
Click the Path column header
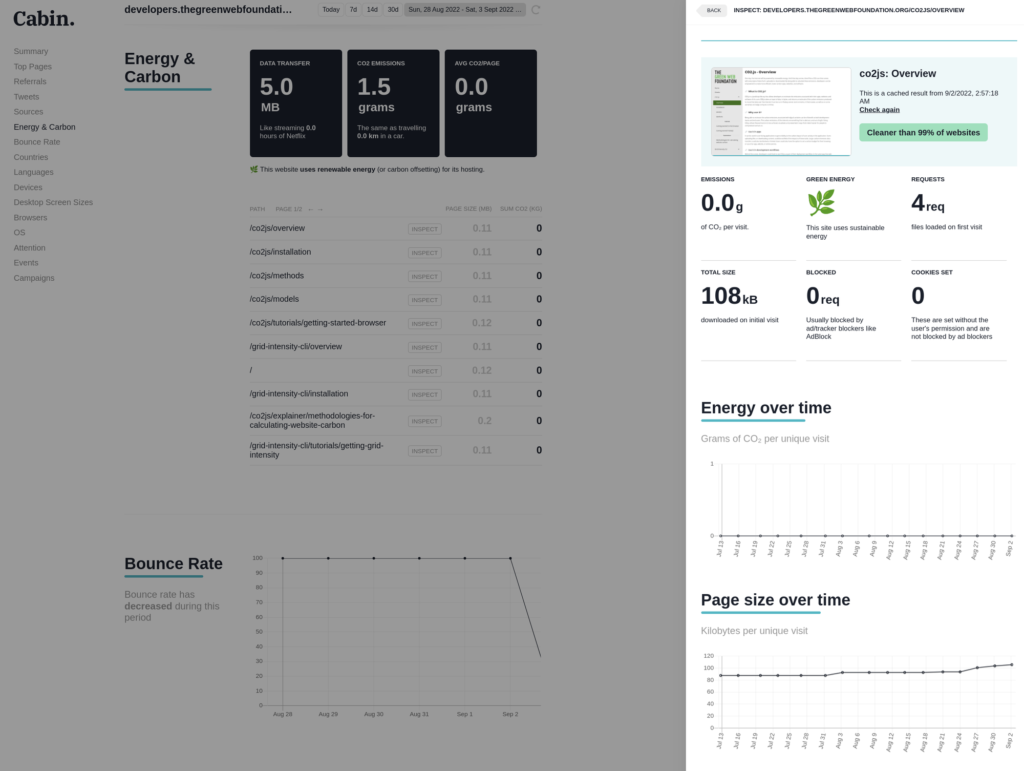pyautogui.click(x=257, y=209)
